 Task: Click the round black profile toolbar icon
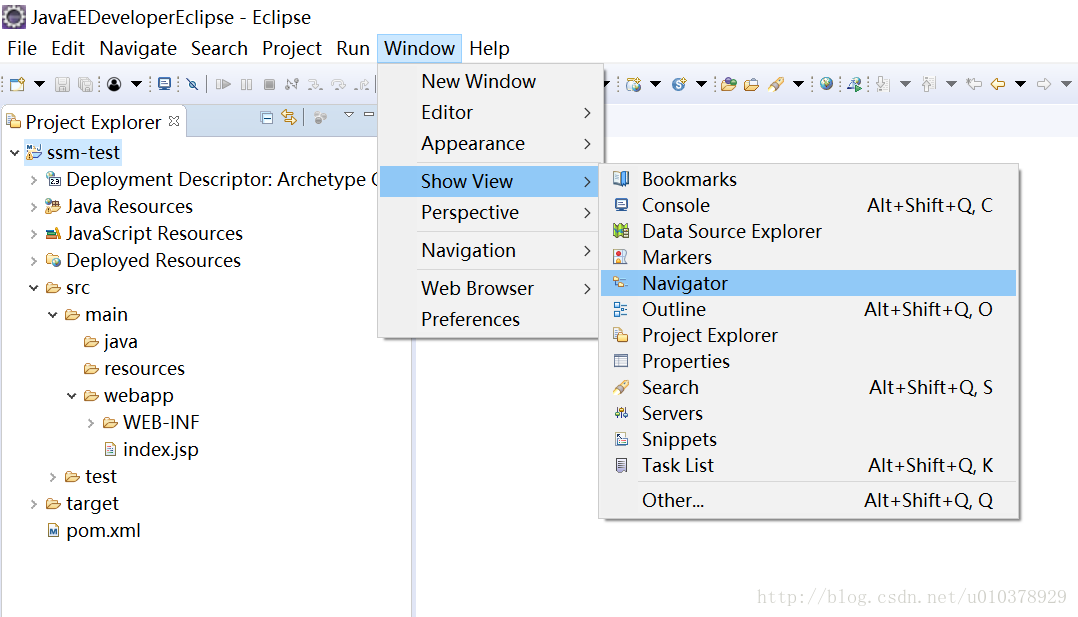coord(114,85)
